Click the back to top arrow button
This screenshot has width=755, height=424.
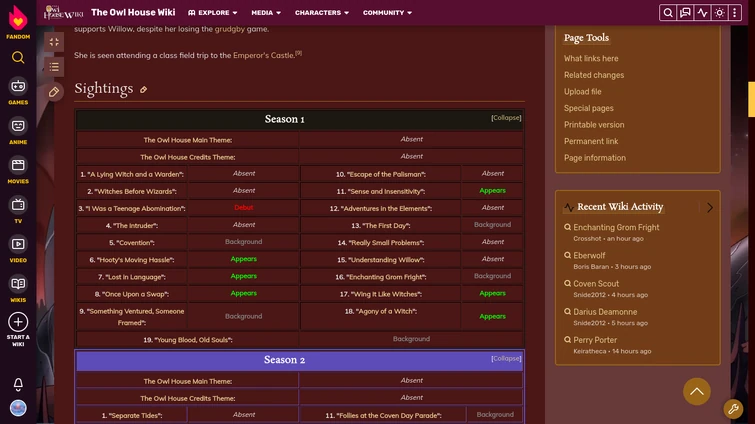697,391
